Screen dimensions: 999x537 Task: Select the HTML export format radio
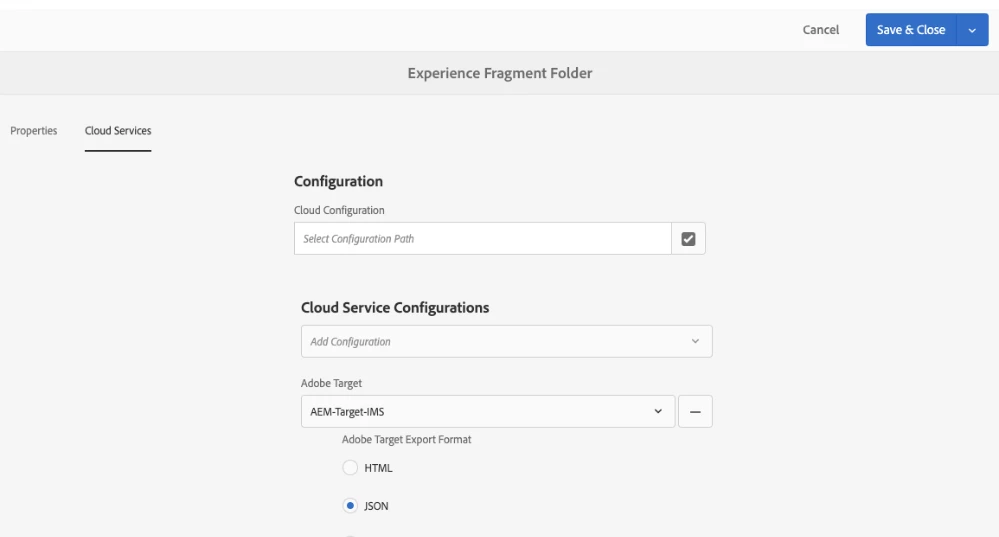pyautogui.click(x=350, y=467)
